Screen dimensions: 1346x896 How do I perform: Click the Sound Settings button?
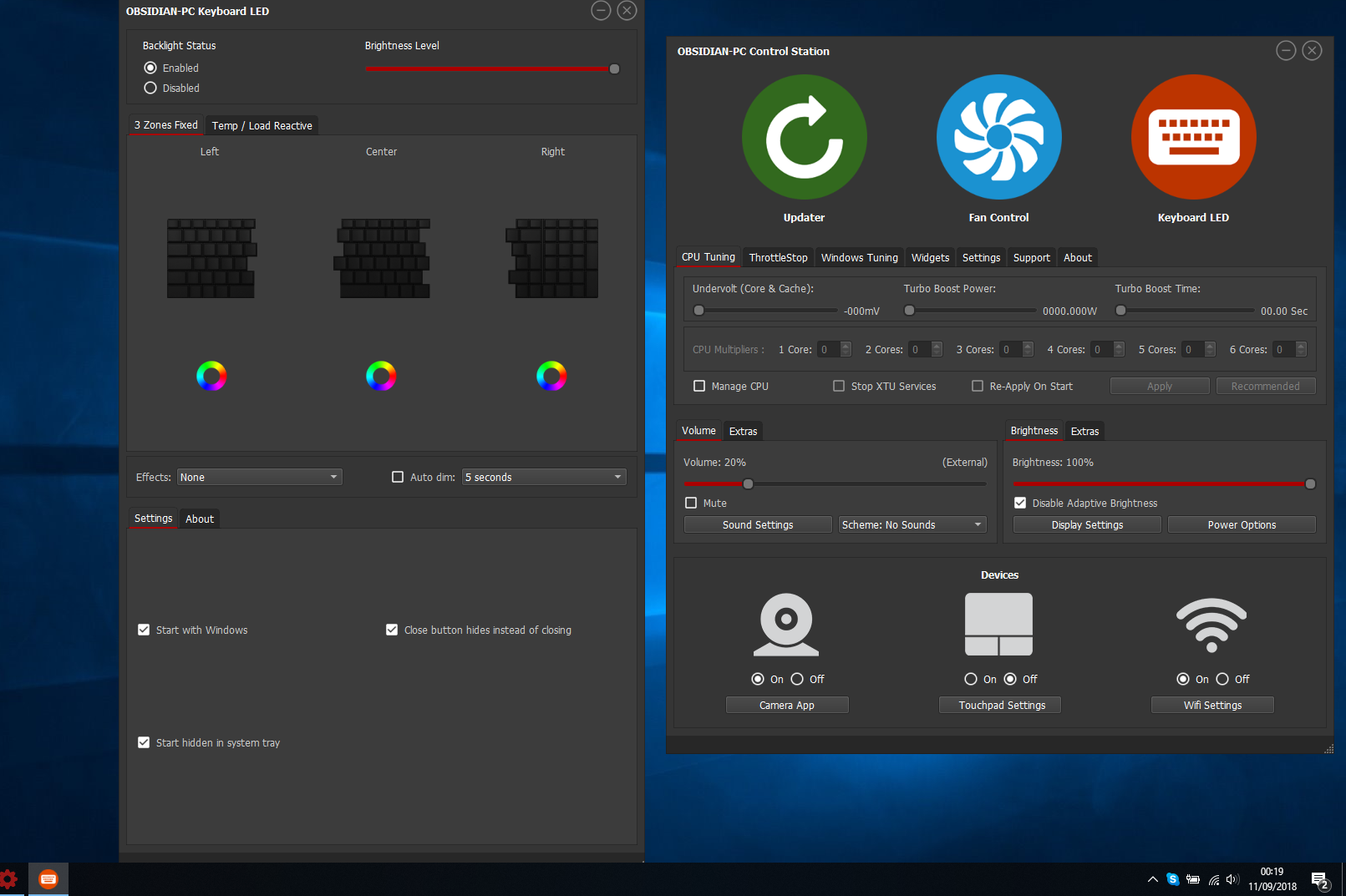pos(758,524)
